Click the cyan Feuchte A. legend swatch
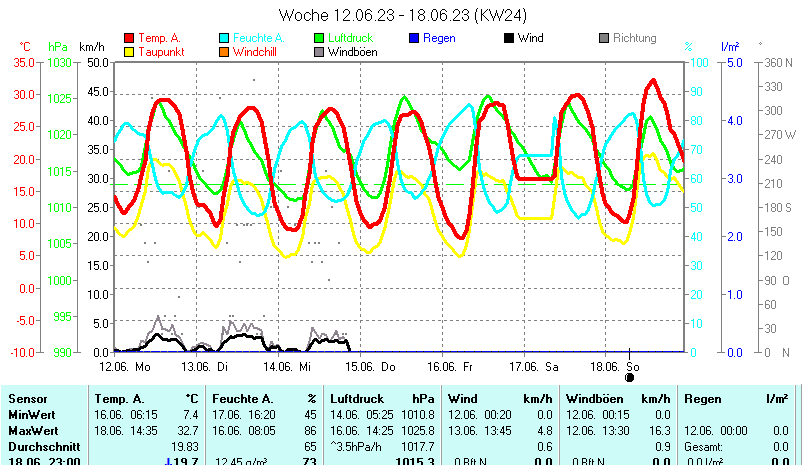The width and height of the screenshot is (810, 465). 224,38
